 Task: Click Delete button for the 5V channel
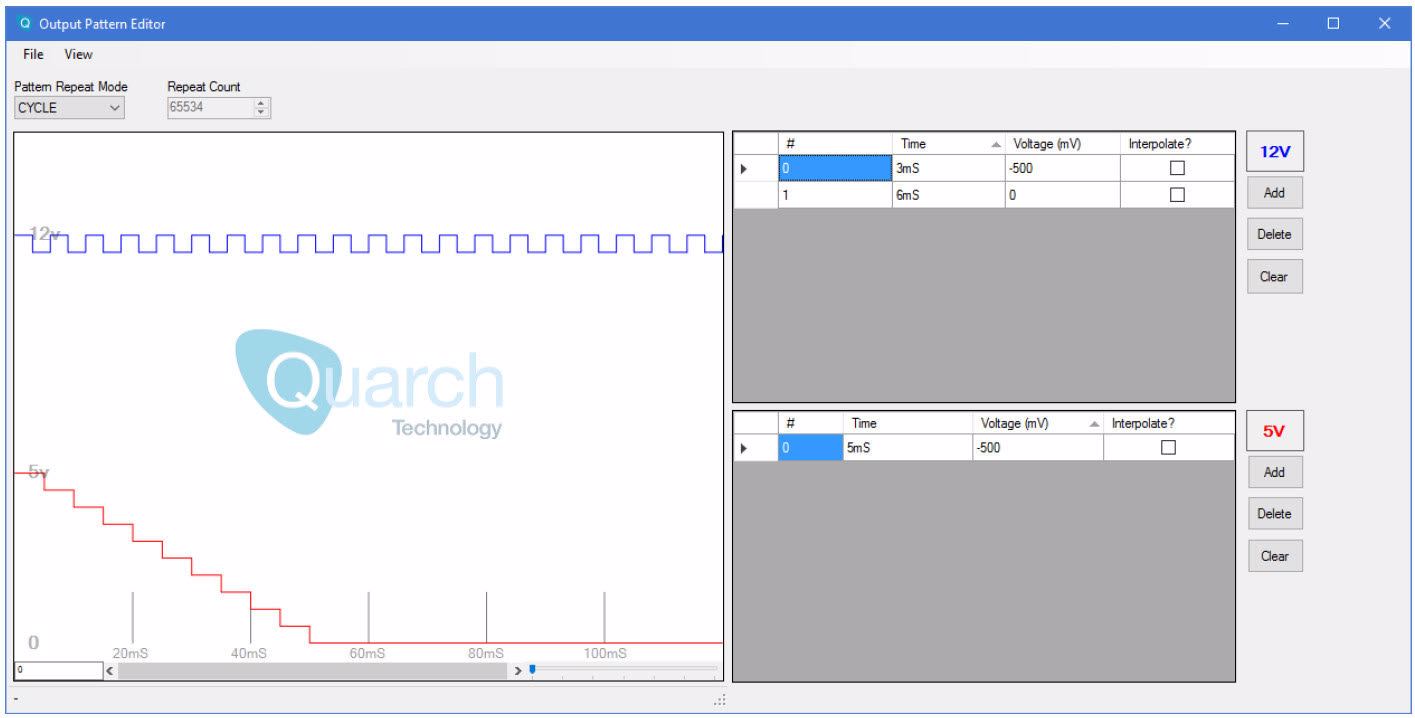[1274, 514]
